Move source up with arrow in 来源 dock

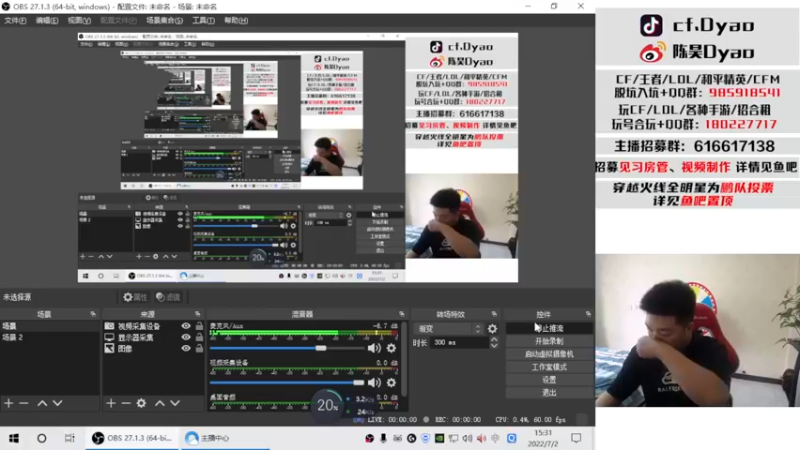point(160,403)
